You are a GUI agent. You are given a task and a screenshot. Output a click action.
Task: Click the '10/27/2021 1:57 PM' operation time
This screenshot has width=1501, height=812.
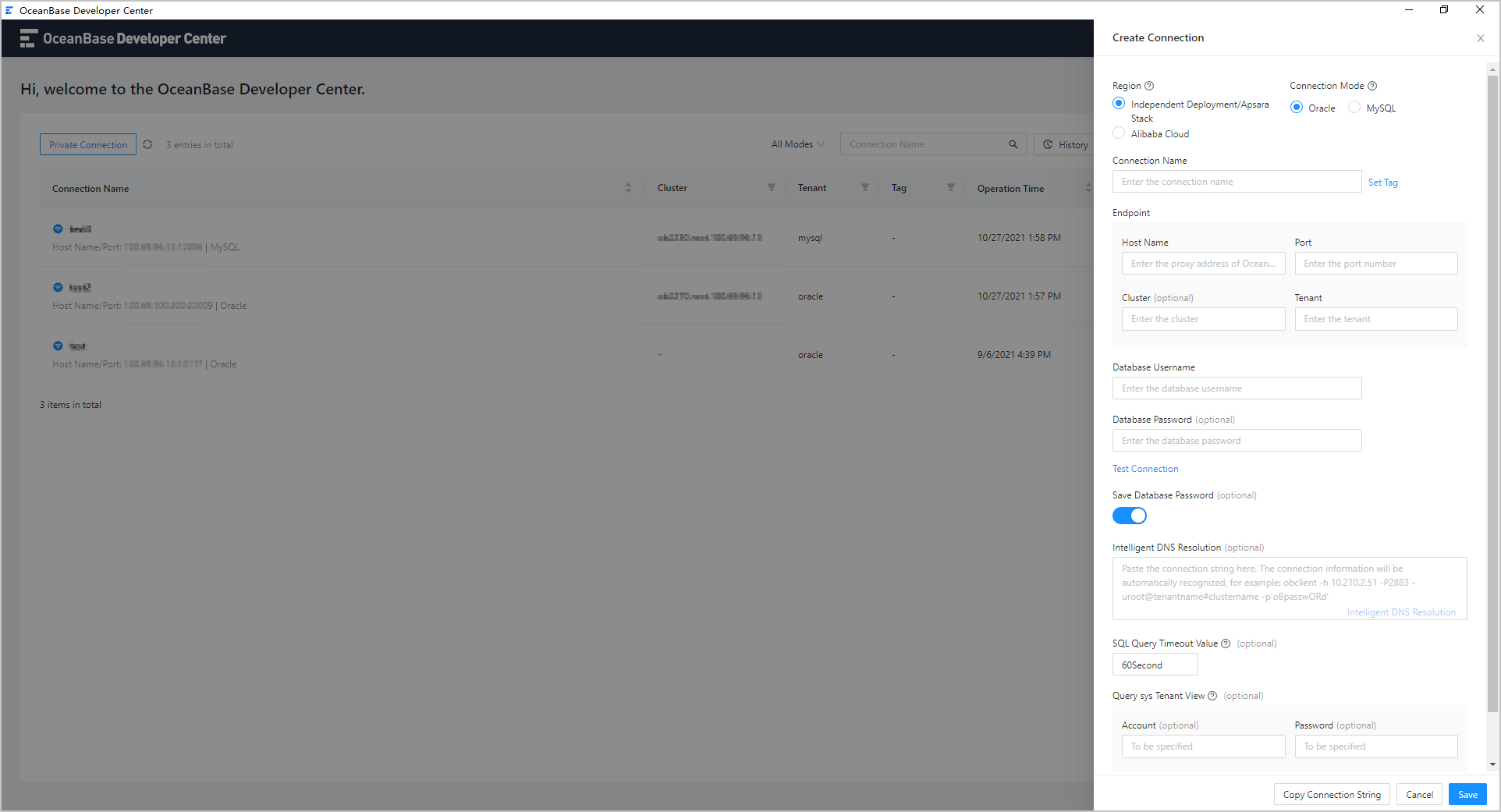pyautogui.click(x=1019, y=296)
